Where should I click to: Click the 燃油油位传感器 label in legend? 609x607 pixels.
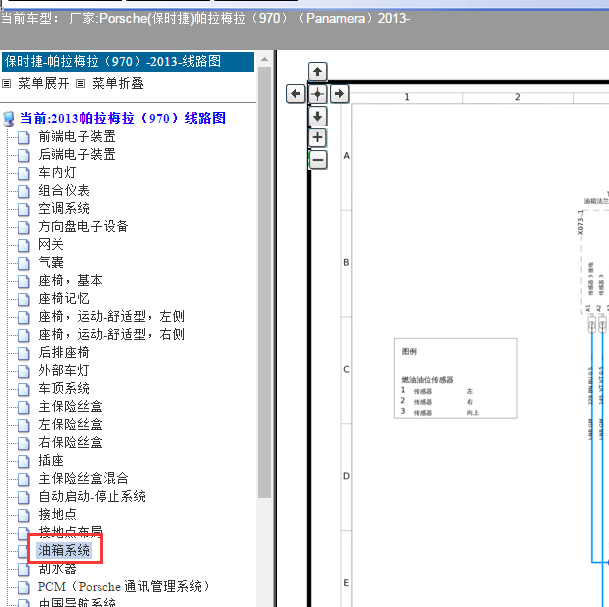coord(427,380)
